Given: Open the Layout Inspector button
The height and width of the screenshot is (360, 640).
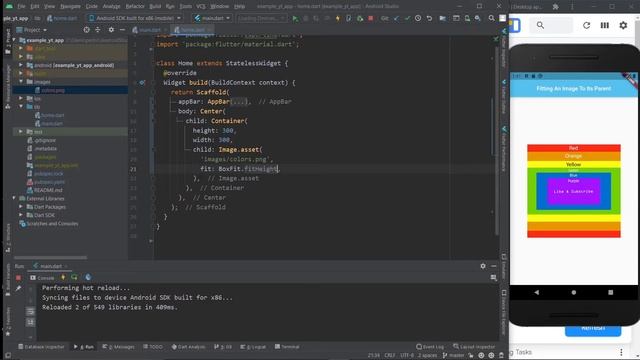Looking at the screenshot, I should (x=474, y=347).
